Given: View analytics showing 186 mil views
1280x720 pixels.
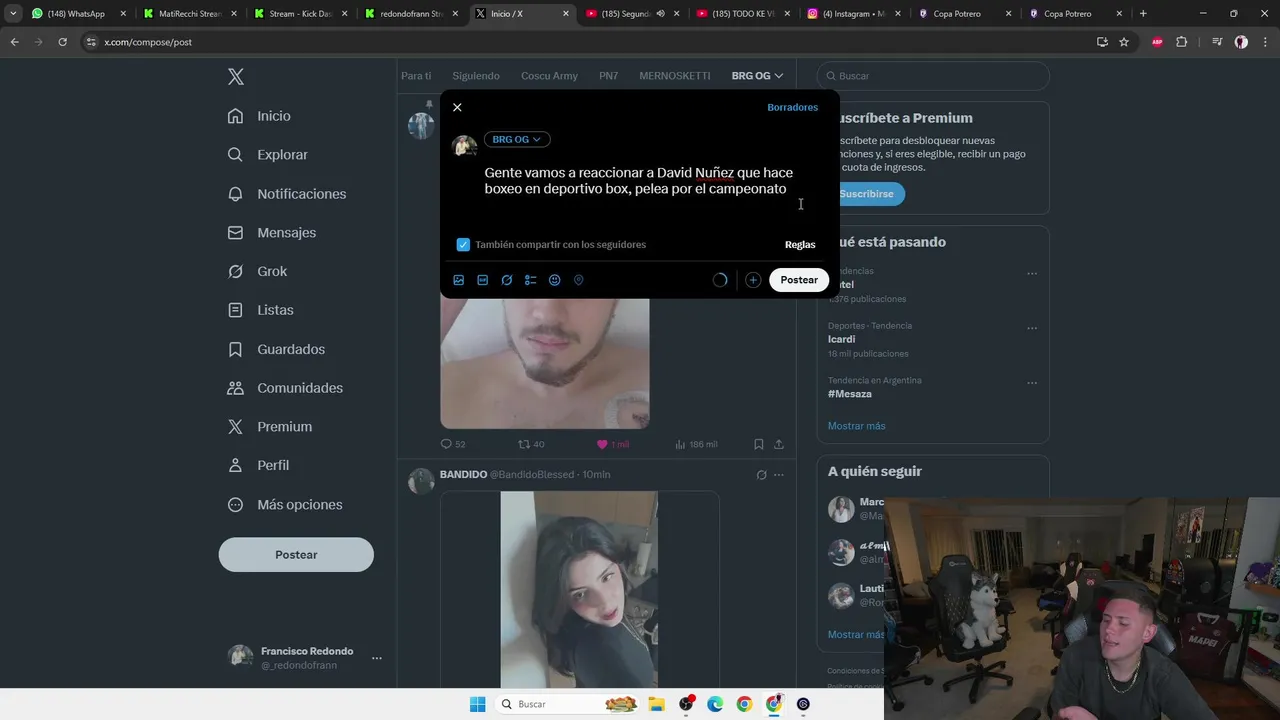Looking at the screenshot, I should (696, 444).
